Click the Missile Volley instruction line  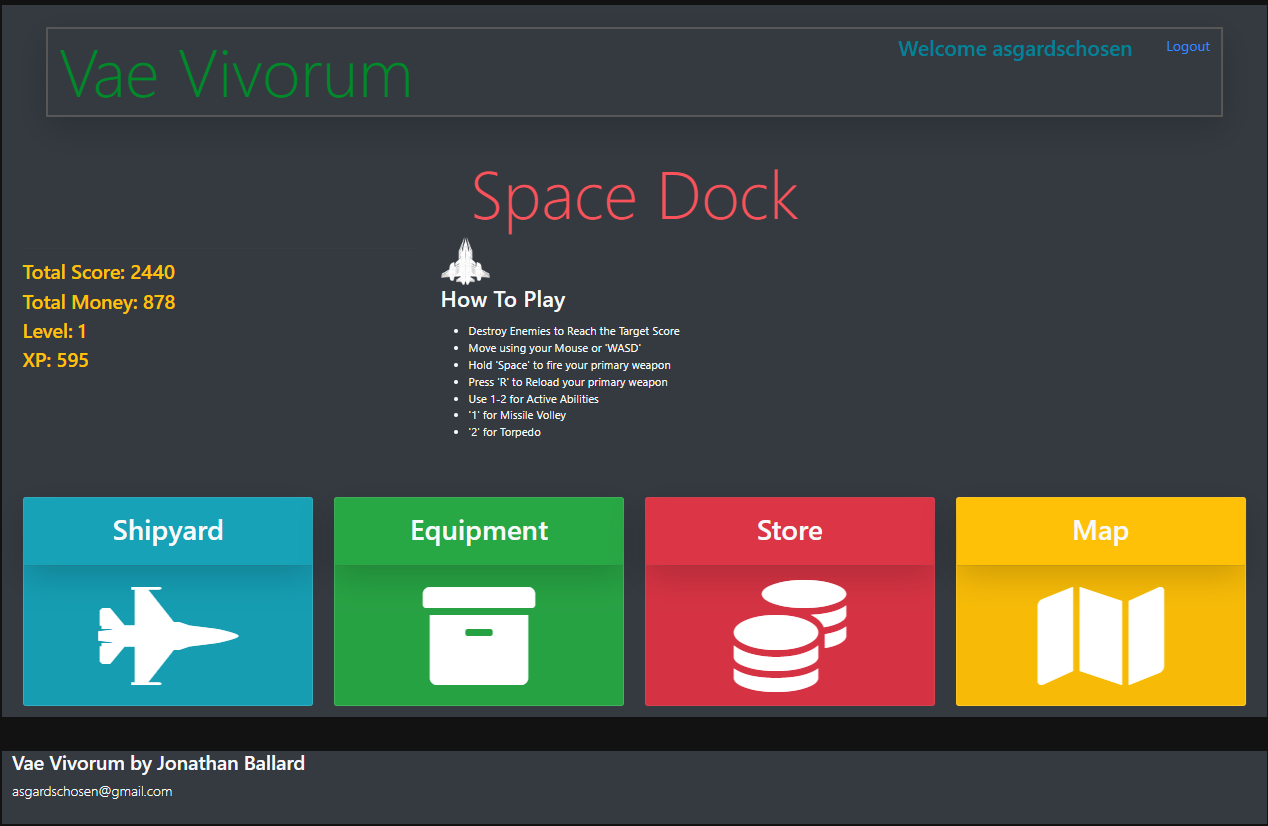click(517, 415)
